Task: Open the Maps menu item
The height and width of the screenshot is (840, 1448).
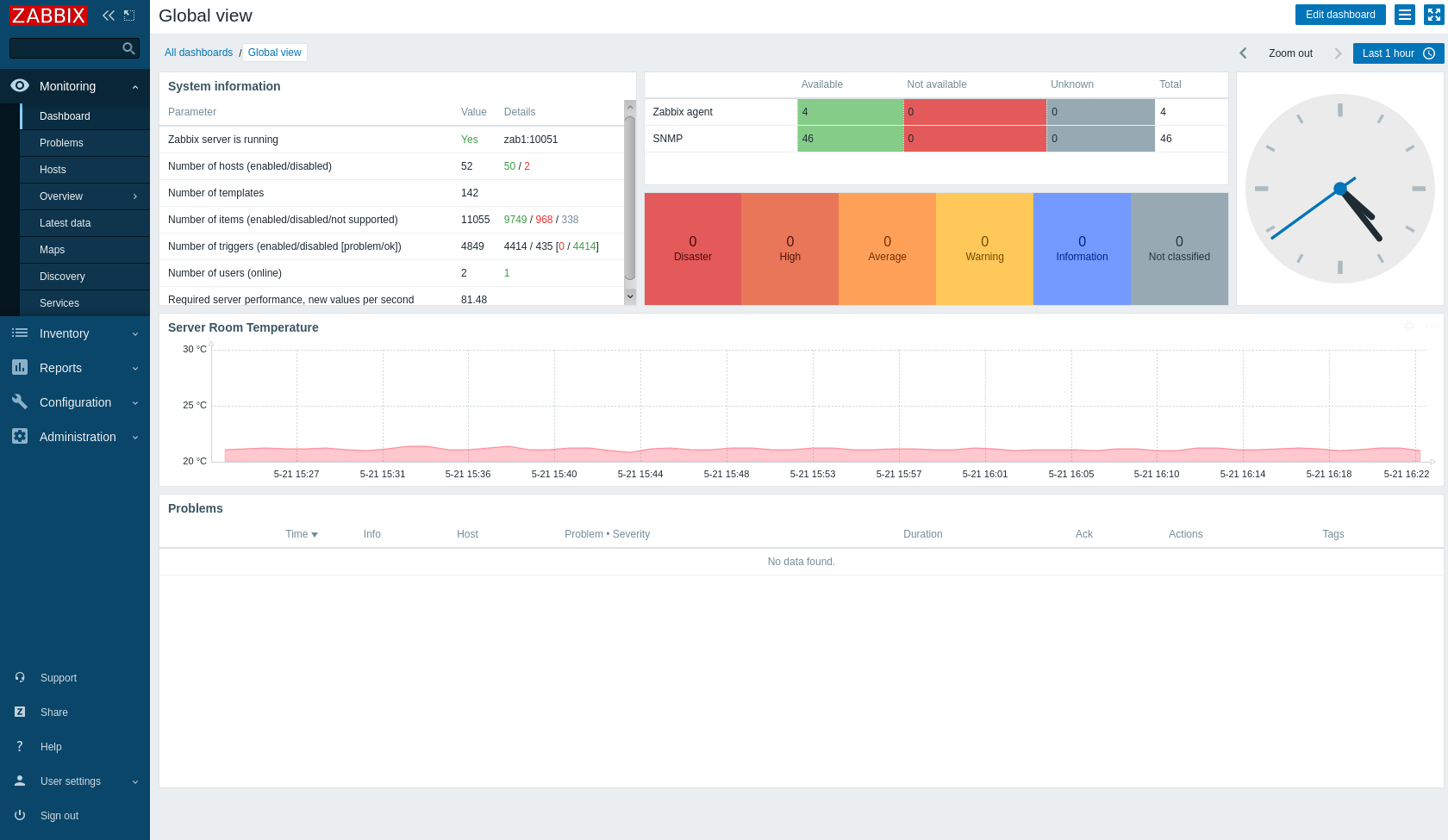Action: pyautogui.click(x=85, y=250)
